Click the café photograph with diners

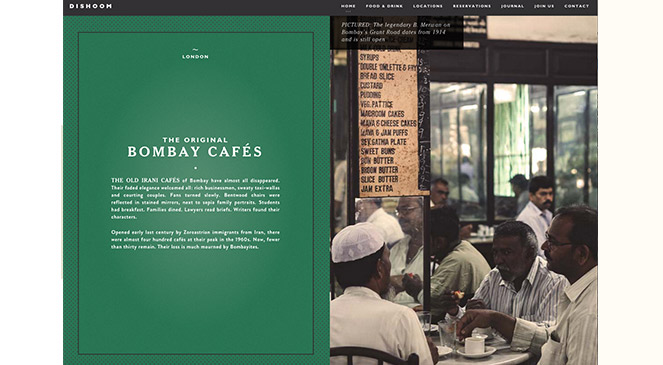(x=463, y=190)
